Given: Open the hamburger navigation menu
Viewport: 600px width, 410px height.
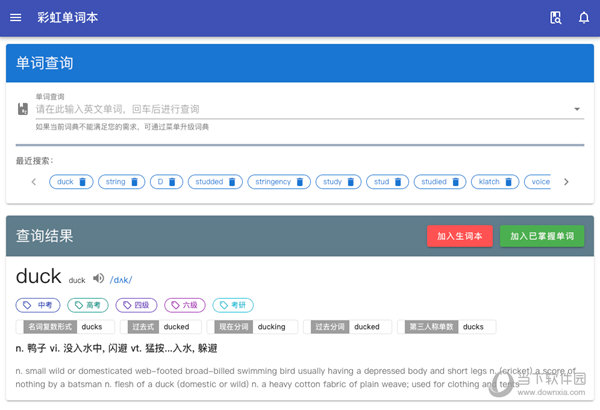Looking at the screenshot, I should pos(15,18).
